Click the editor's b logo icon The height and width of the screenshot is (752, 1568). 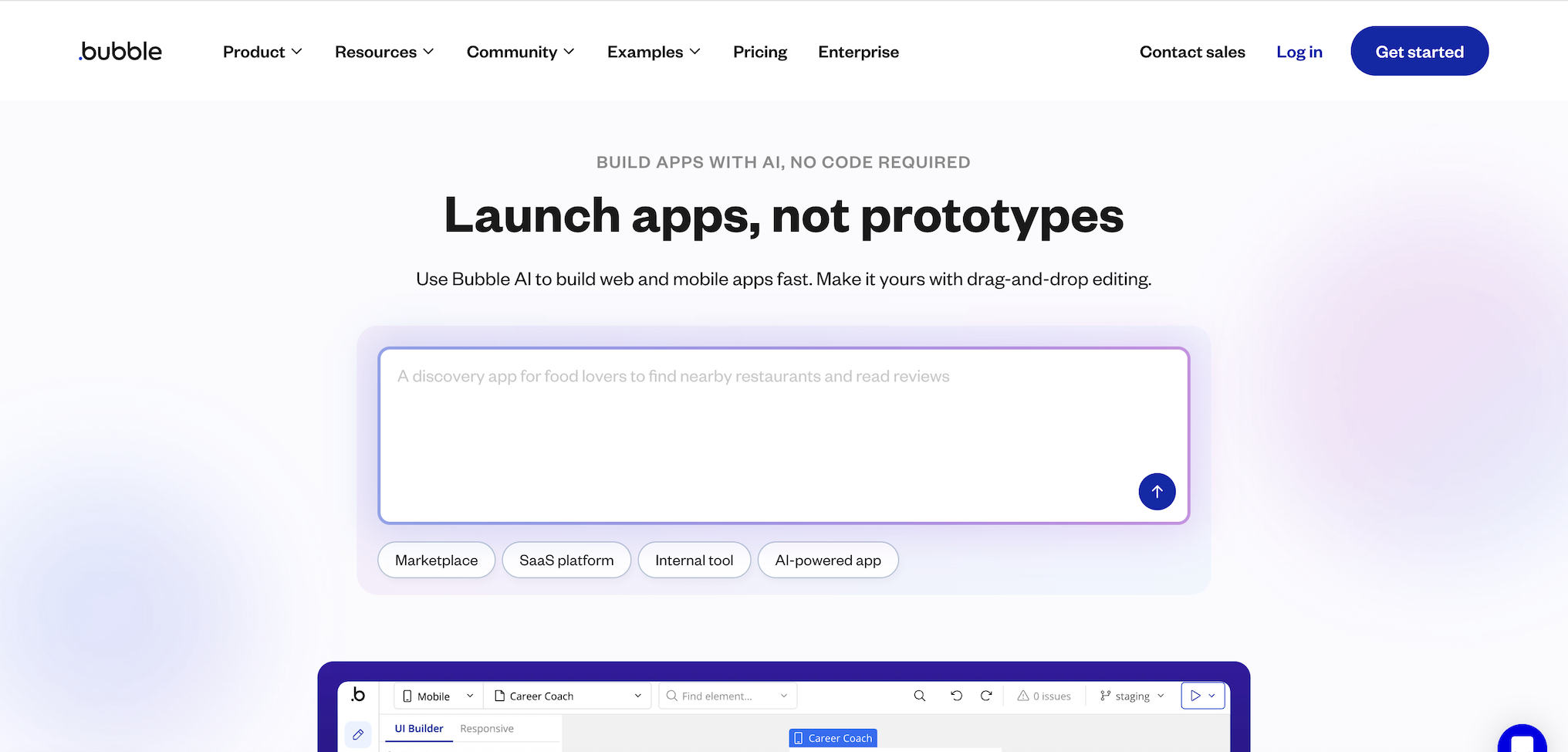[x=358, y=694]
